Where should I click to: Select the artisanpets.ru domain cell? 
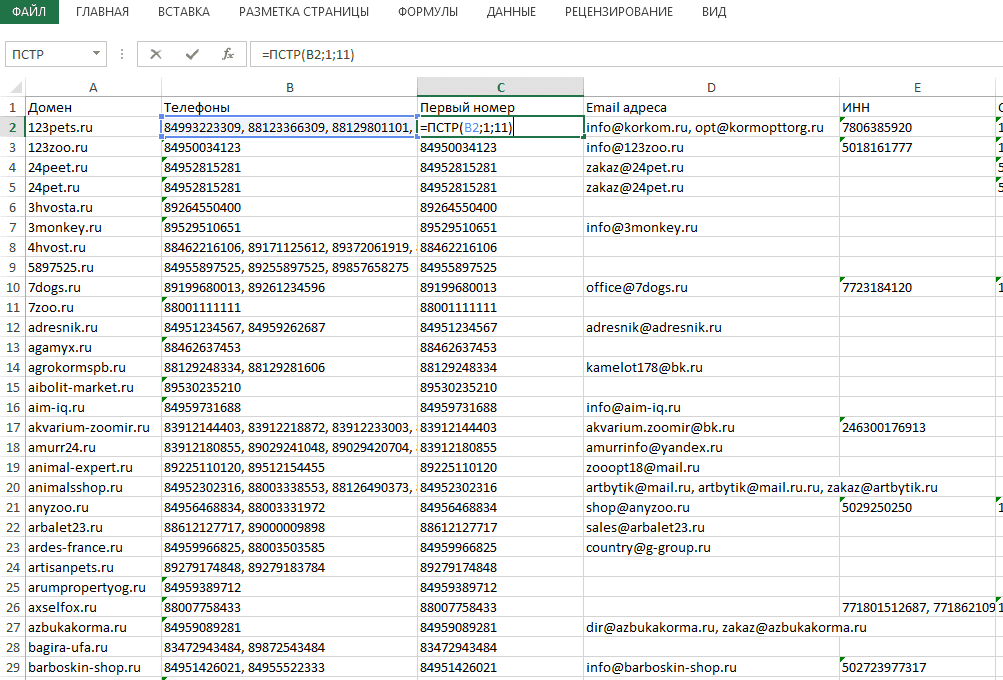93,567
